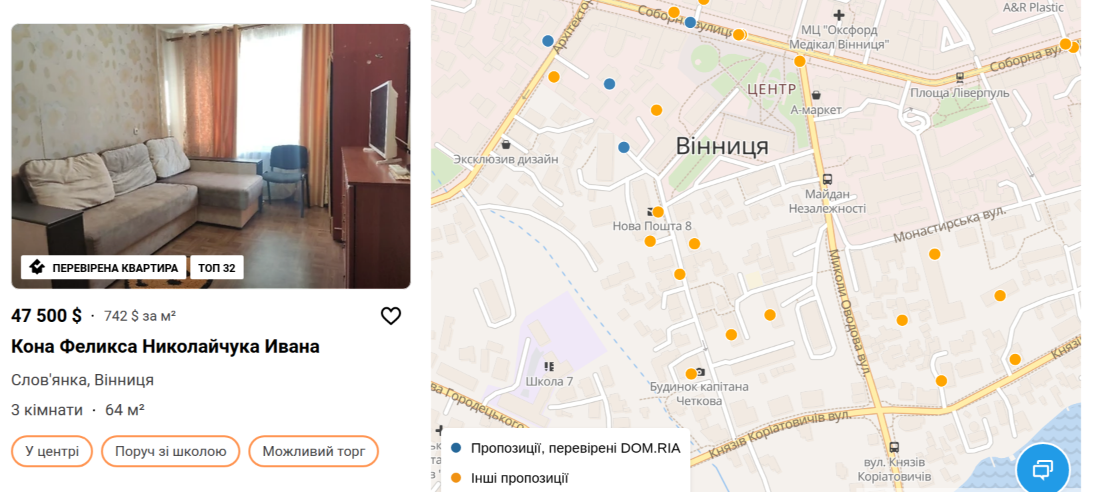Select Площа Ліверпуль transit stop icon
The width and height of the screenshot is (1098, 492).
959,78
